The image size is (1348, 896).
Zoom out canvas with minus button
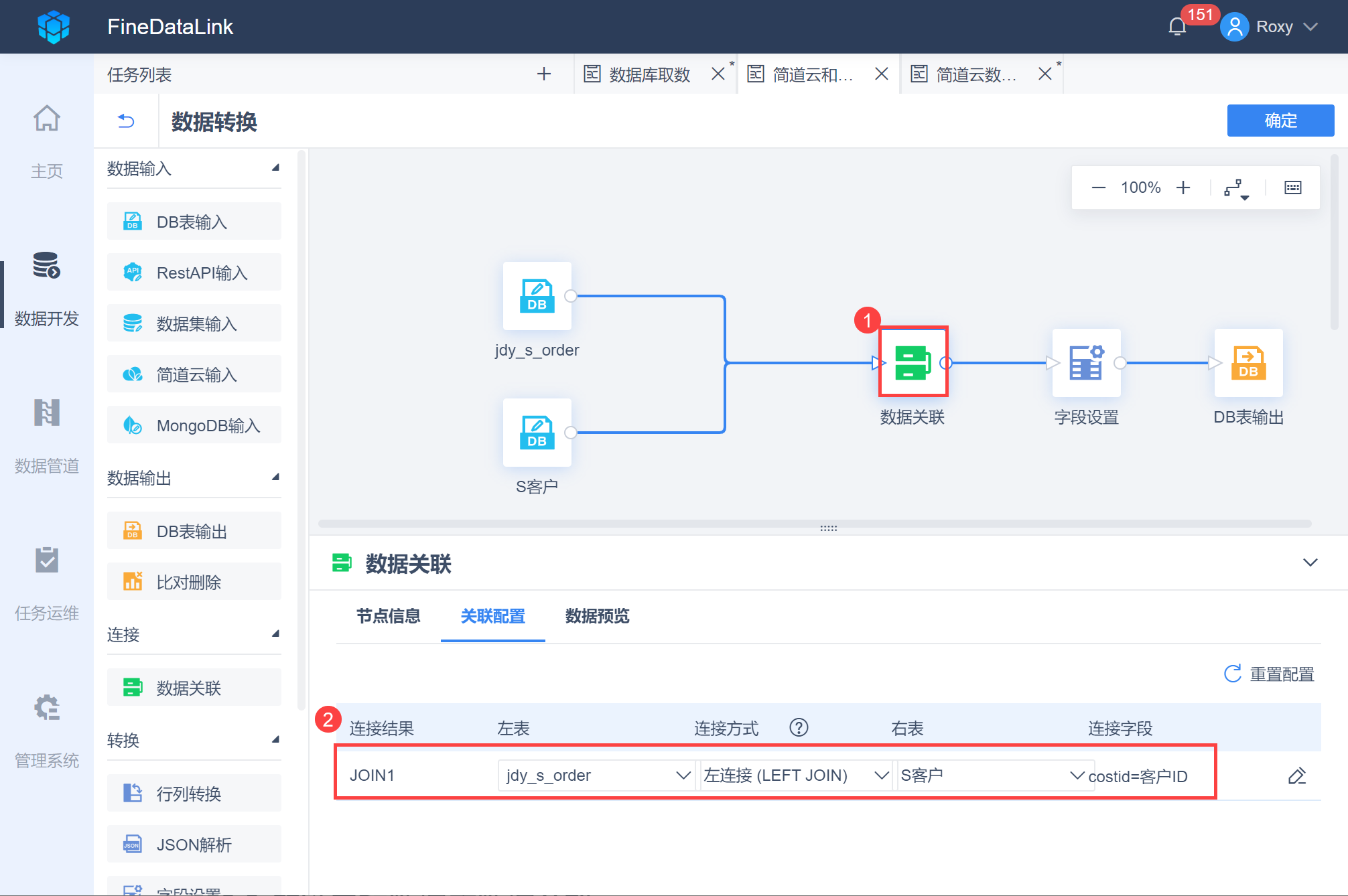pyautogui.click(x=1098, y=188)
